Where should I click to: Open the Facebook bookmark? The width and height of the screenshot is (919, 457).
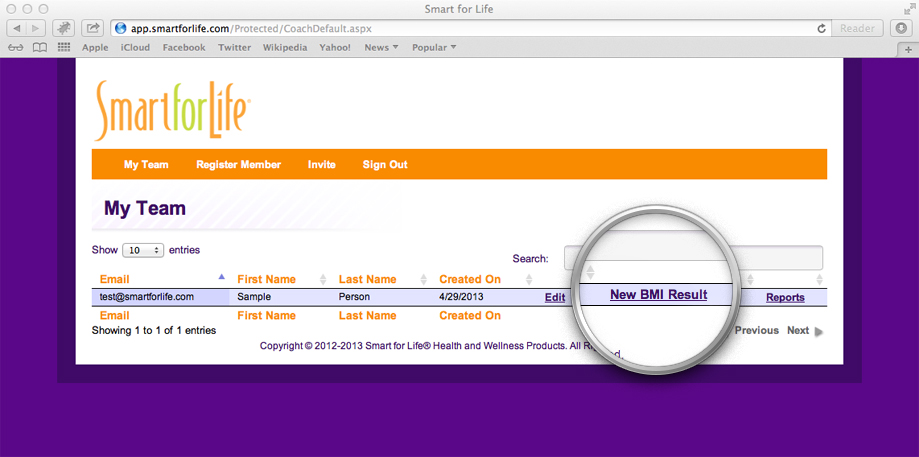tap(184, 47)
